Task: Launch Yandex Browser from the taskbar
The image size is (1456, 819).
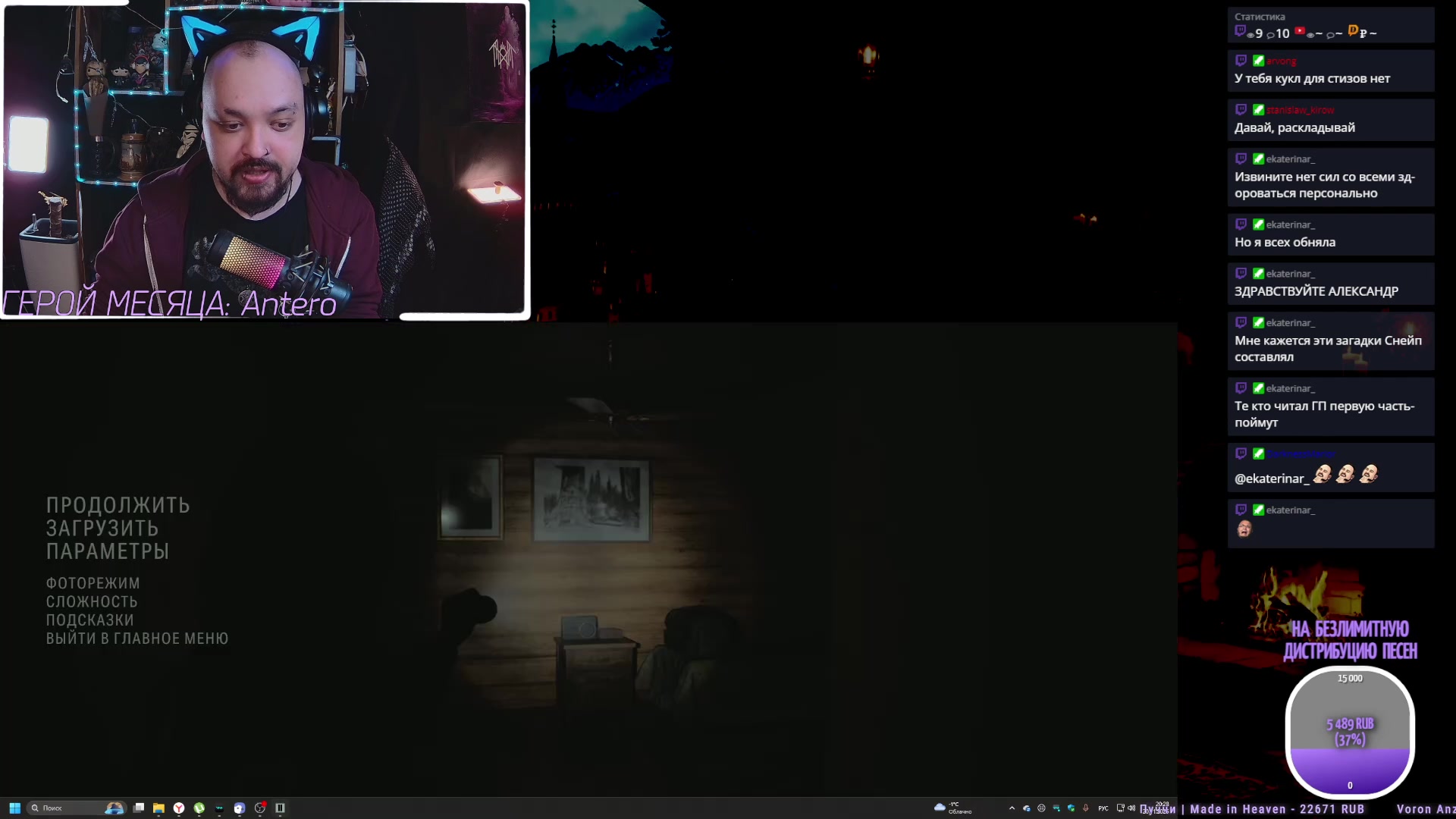Action: 179,808
